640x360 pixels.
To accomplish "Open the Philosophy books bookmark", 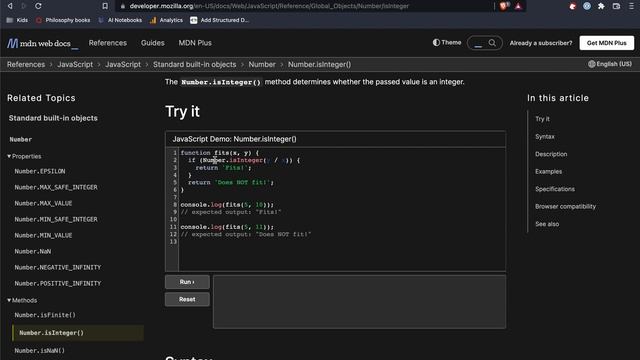I will (x=63, y=20).
